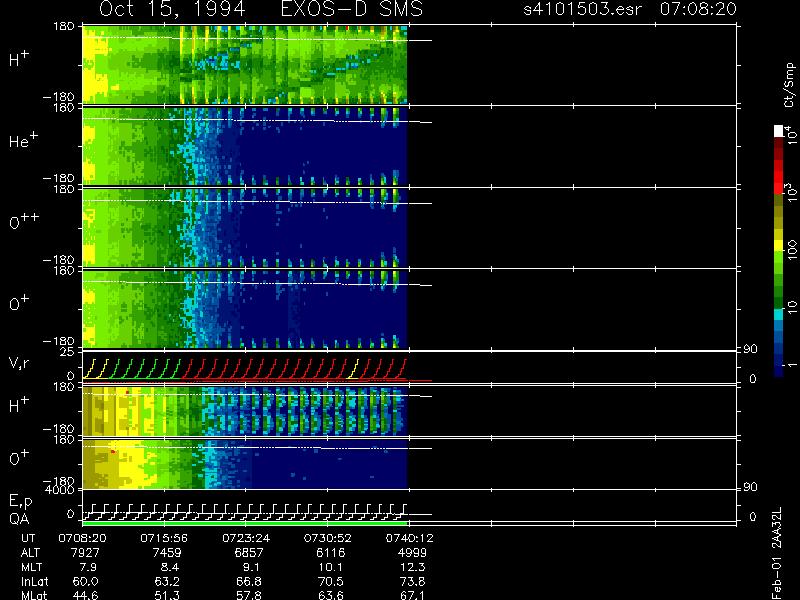The image size is (800, 600).
Task: Click the file name "s4101503.esr"
Action: (582, 9)
